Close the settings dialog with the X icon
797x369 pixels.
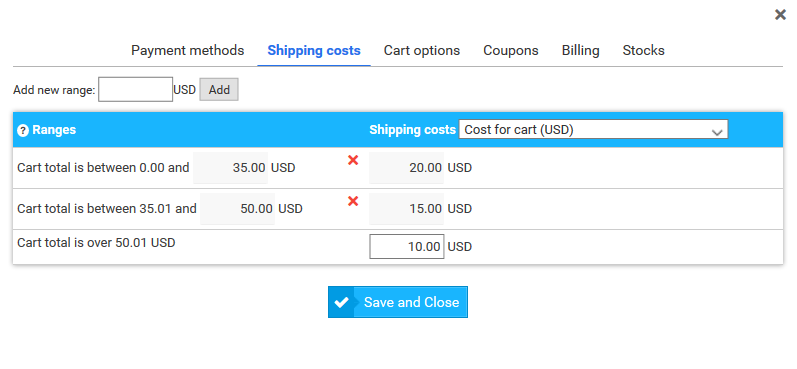[x=780, y=15]
